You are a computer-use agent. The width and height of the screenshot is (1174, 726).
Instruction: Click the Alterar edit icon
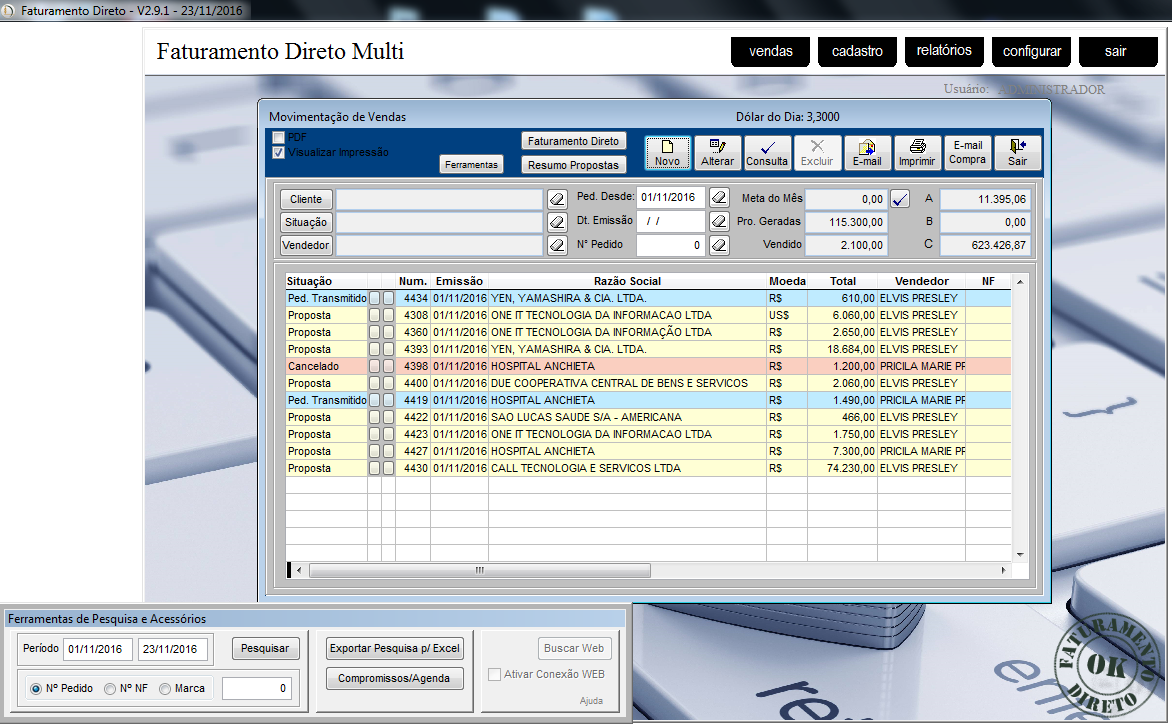717,147
